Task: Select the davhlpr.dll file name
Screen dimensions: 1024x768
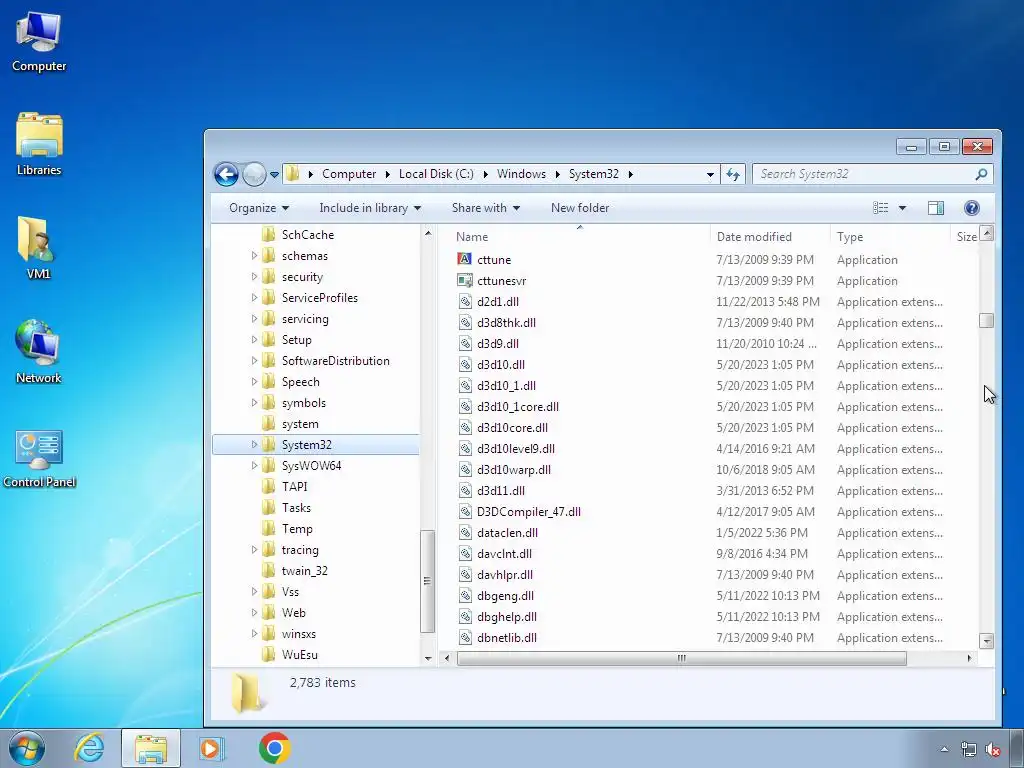Action: (505, 575)
